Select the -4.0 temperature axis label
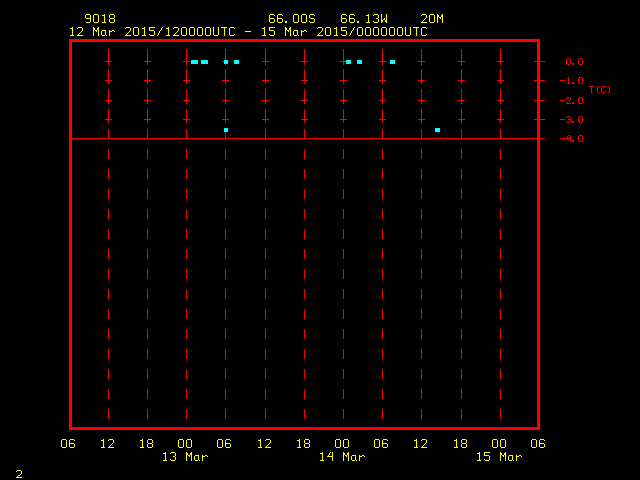 click(x=571, y=139)
